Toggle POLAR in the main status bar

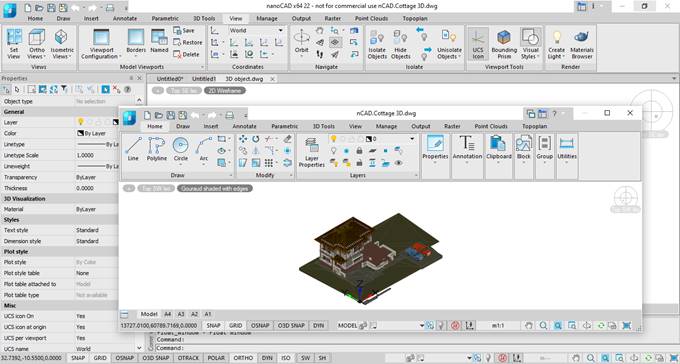216,358
